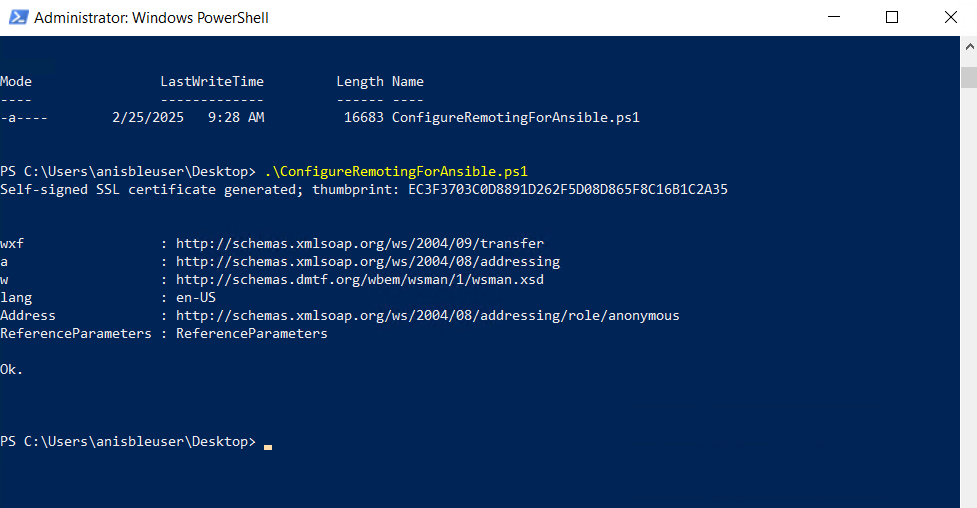Click the ws/2004/09/transfer schema URL
Viewport: 977px width, 508px height.
(x=360, y=243)
